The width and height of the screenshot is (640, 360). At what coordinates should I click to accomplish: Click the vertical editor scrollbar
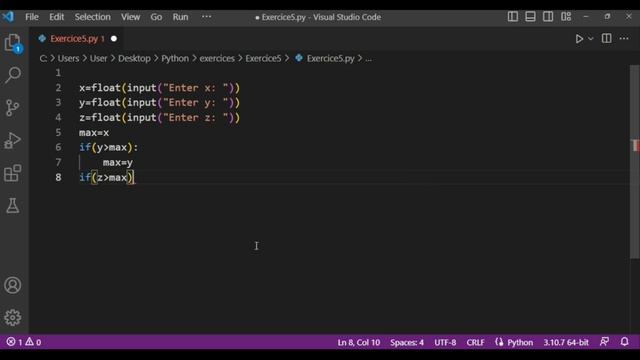pos(634,162)
